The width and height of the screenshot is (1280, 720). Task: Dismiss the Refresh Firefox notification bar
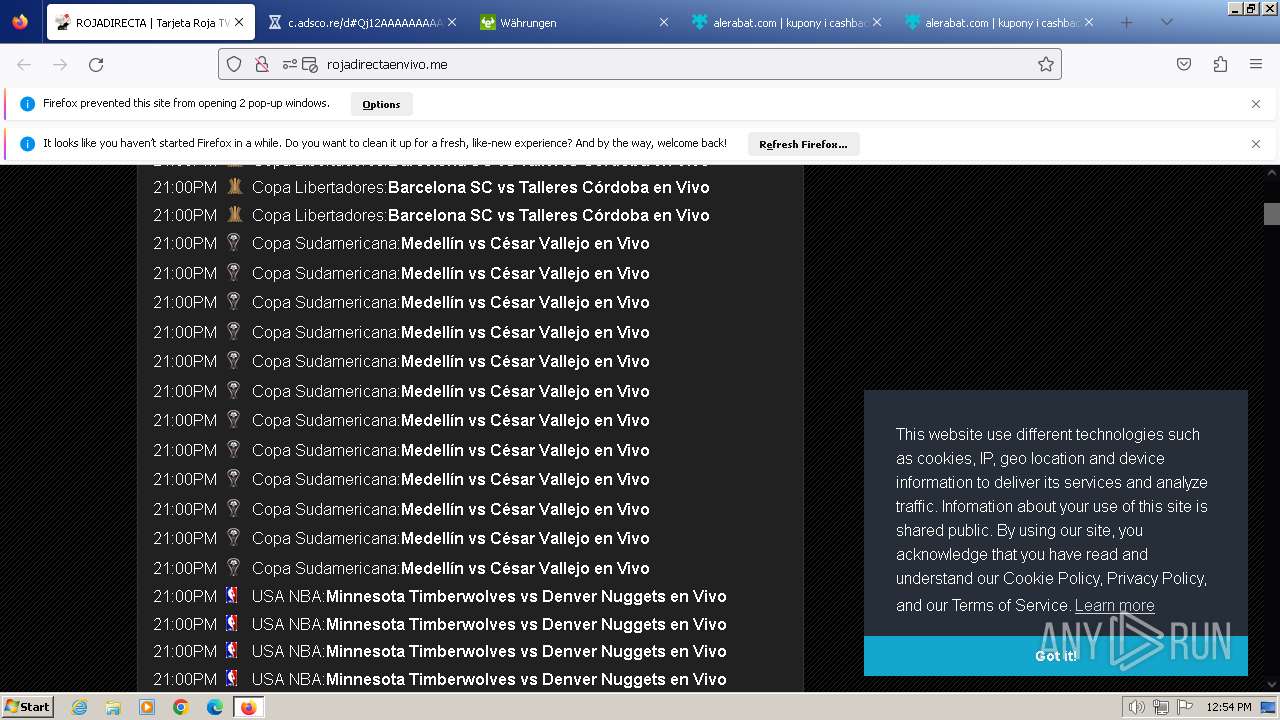point(1256,144)
